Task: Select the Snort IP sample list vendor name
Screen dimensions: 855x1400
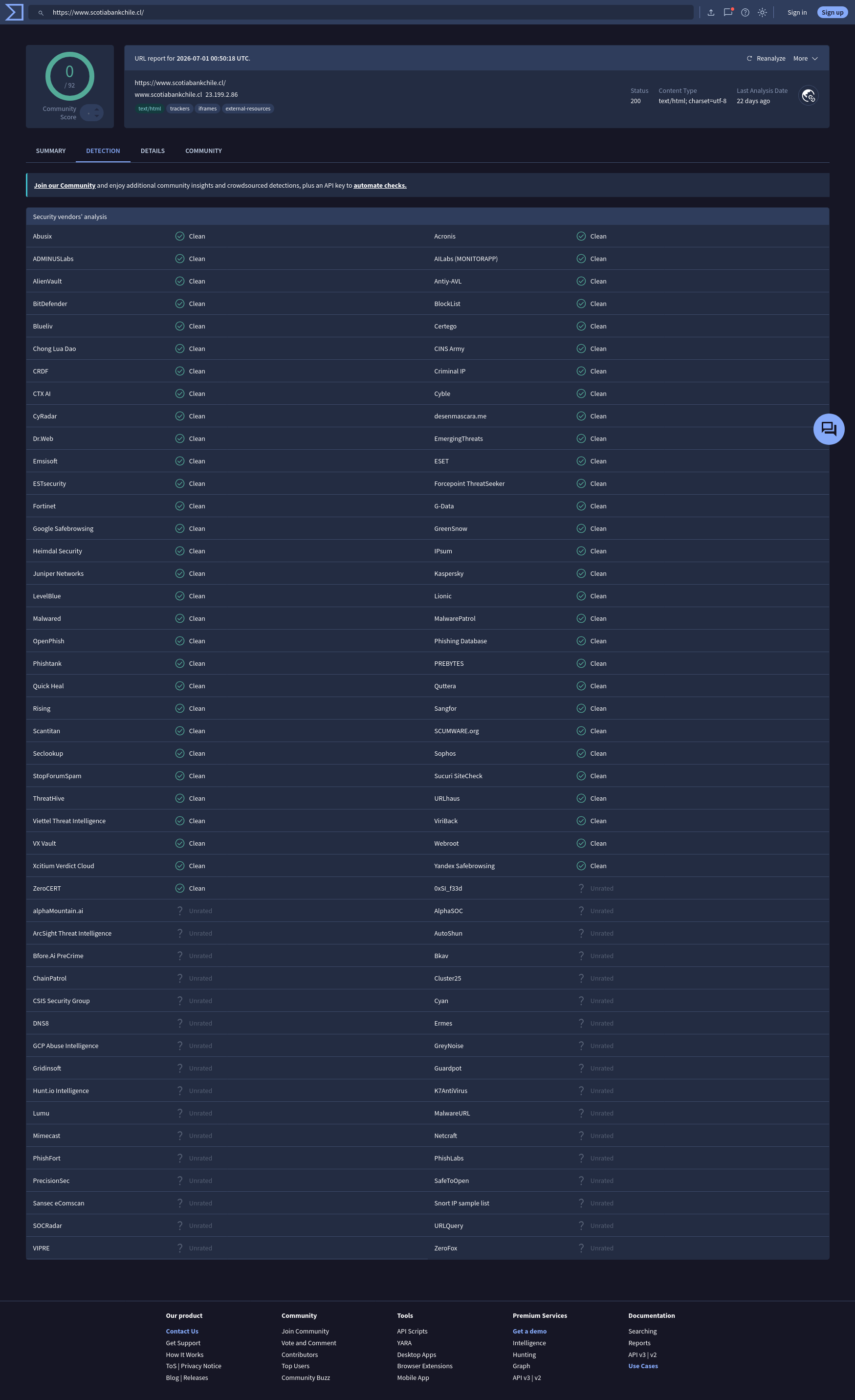Action: pos(461,1203)
